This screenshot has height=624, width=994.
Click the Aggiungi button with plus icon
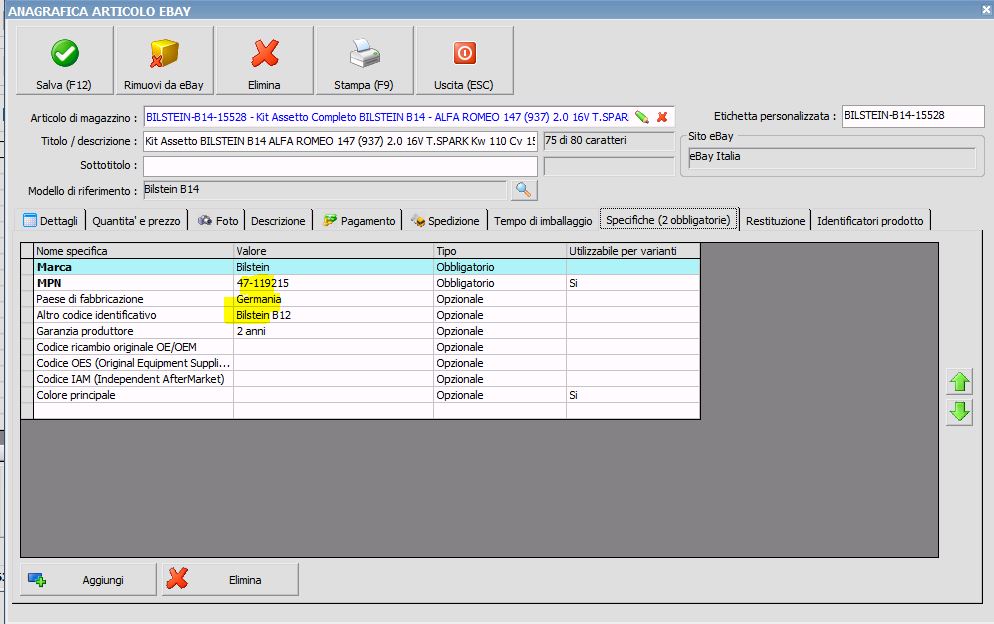[x=88, y=580]
